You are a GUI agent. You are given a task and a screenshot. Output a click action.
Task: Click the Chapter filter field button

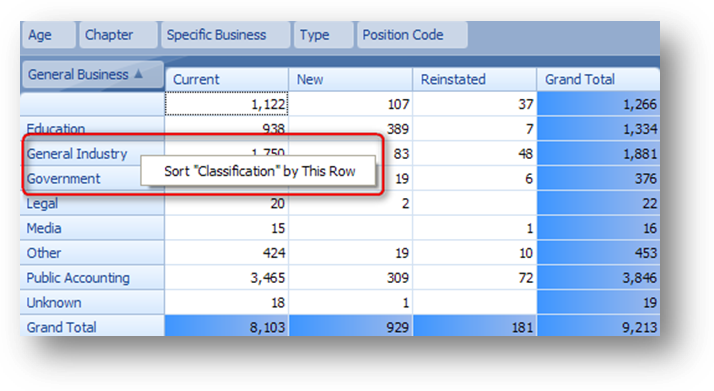118,35
